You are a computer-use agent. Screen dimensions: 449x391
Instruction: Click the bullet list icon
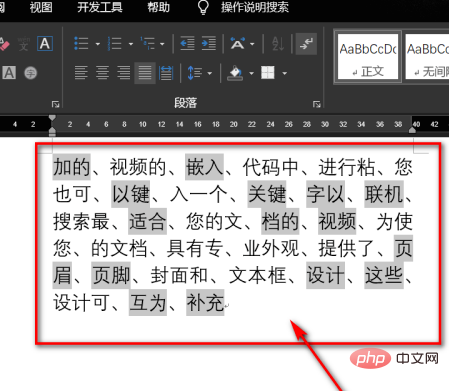(x=81, y=44)
